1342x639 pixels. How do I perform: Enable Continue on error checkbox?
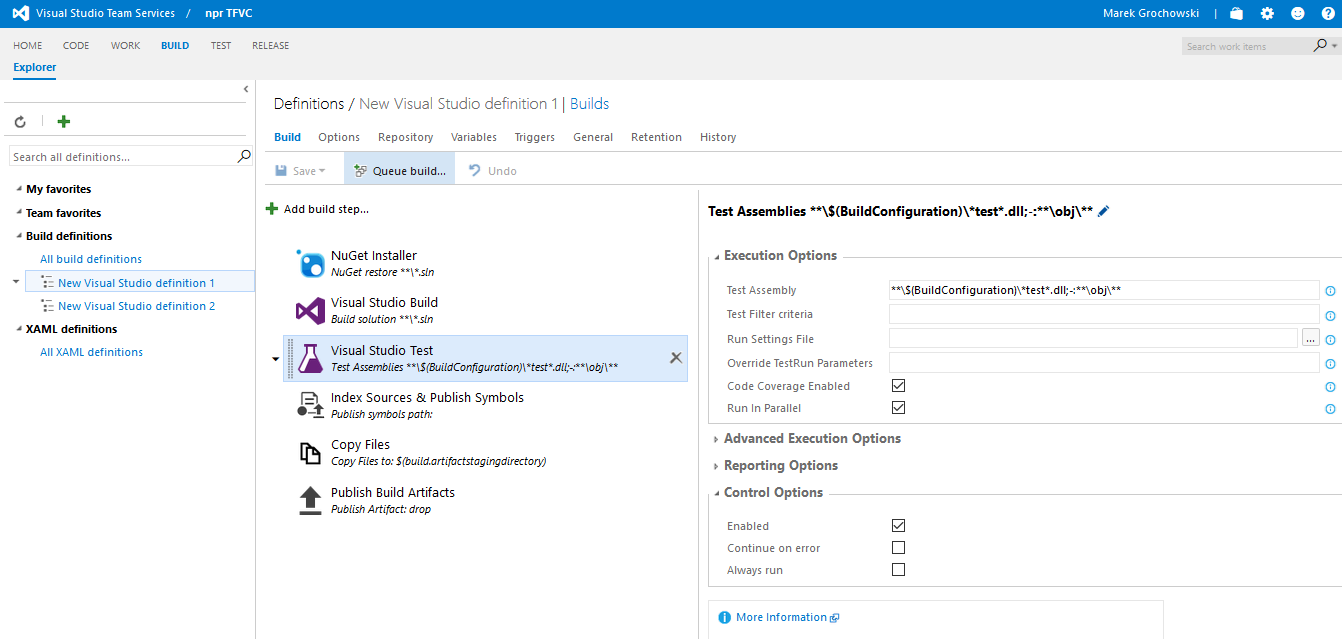click(898, 548)
